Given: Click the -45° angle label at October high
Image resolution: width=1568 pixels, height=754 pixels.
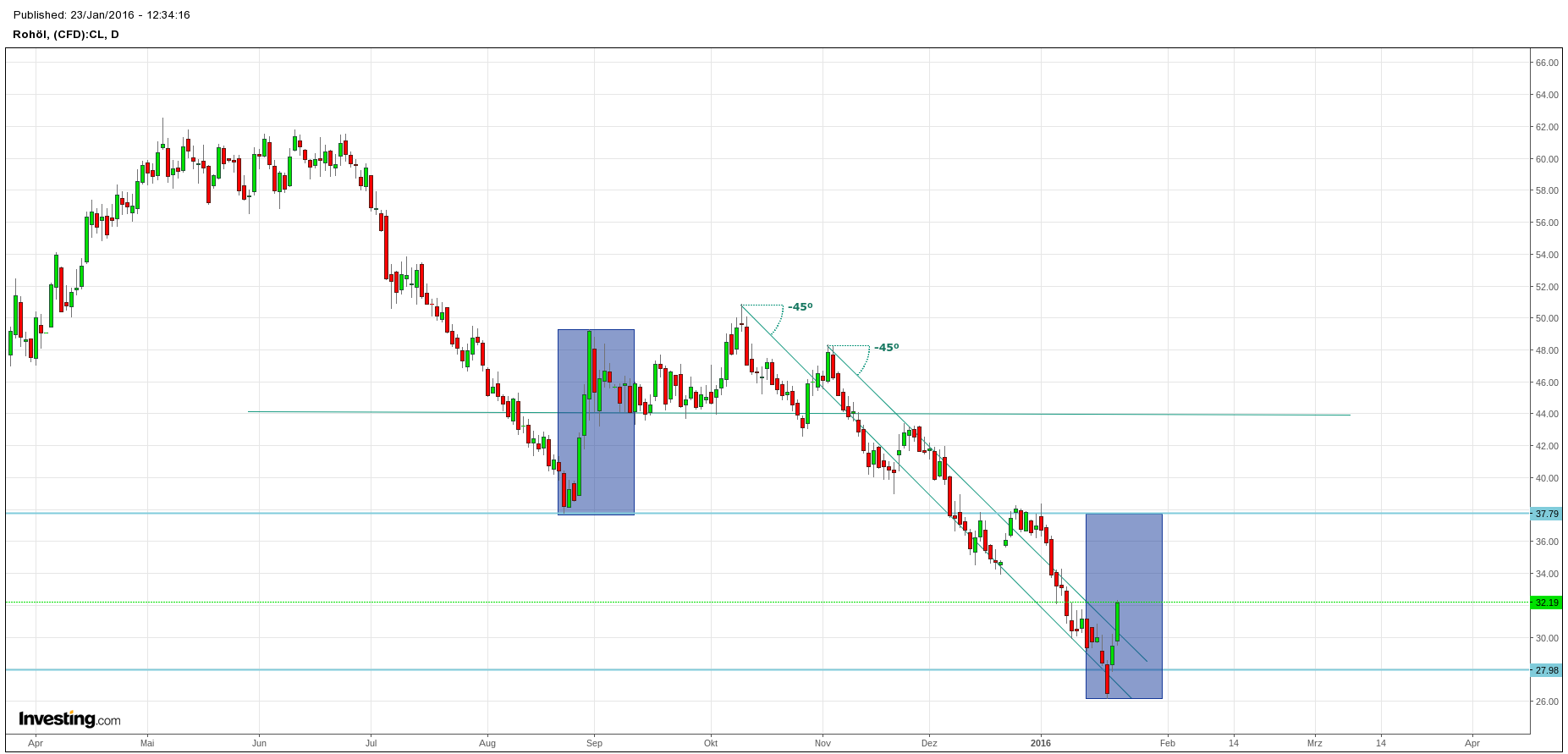Looking at the screenshot, I should [x=800, y=306].
